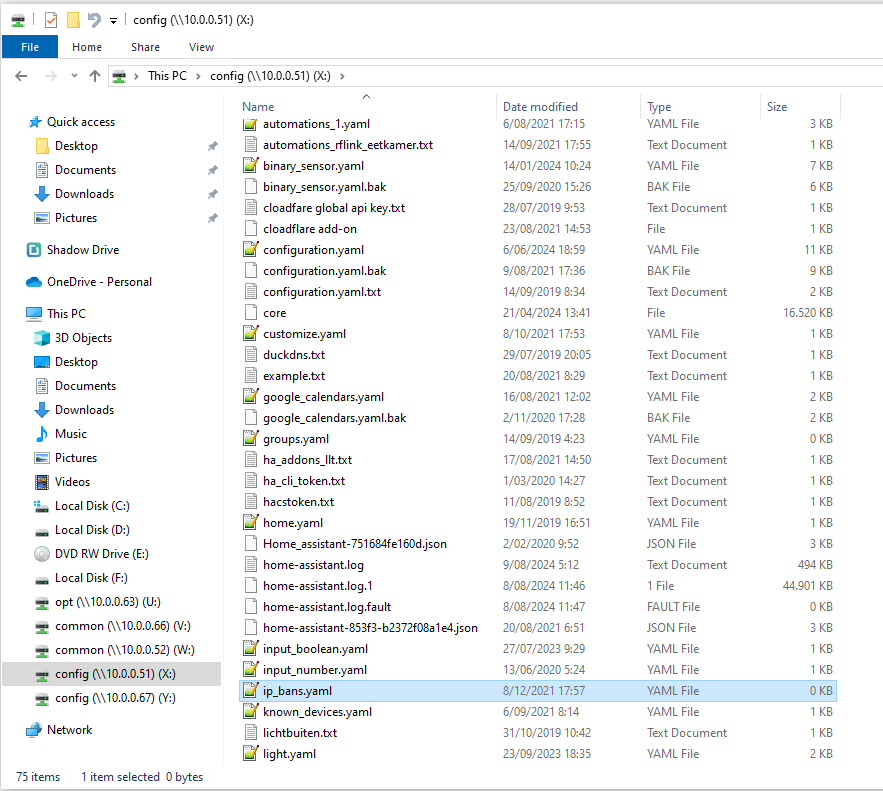Sort by the Name column header
Image resolution: width=883 pixels, height=791 pixels.
click(x=258, y=106)
